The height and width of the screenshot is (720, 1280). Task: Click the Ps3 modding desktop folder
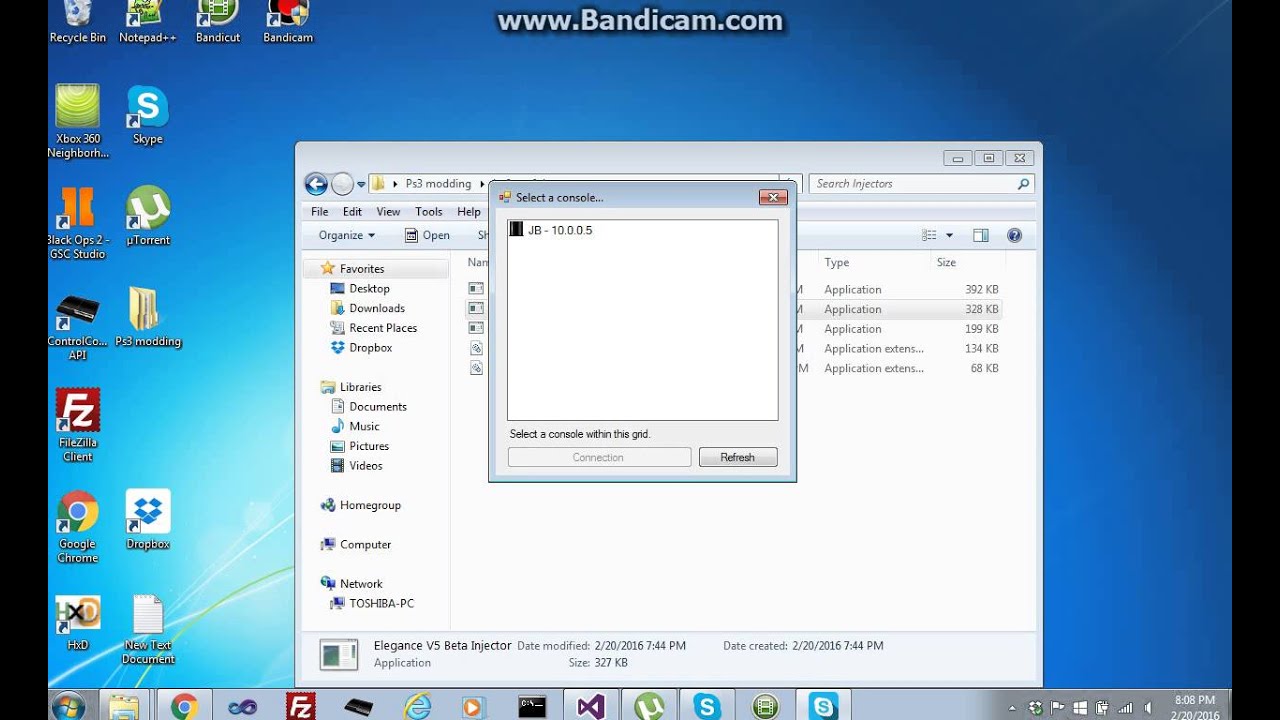click(x=147, y=318)
